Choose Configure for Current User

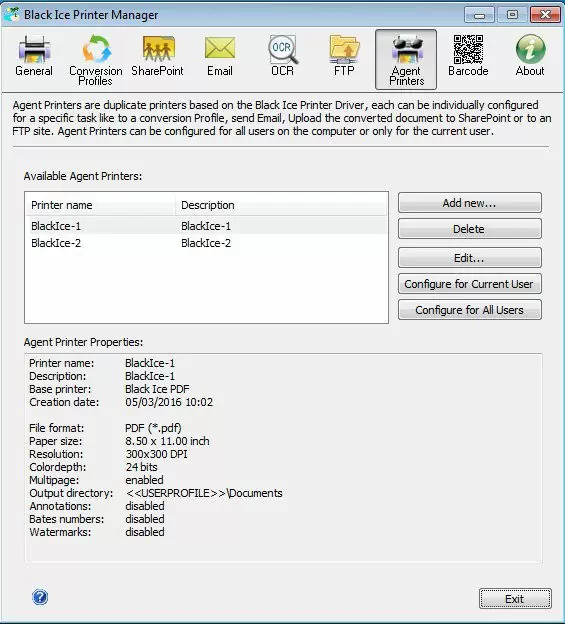coord(470,284)
